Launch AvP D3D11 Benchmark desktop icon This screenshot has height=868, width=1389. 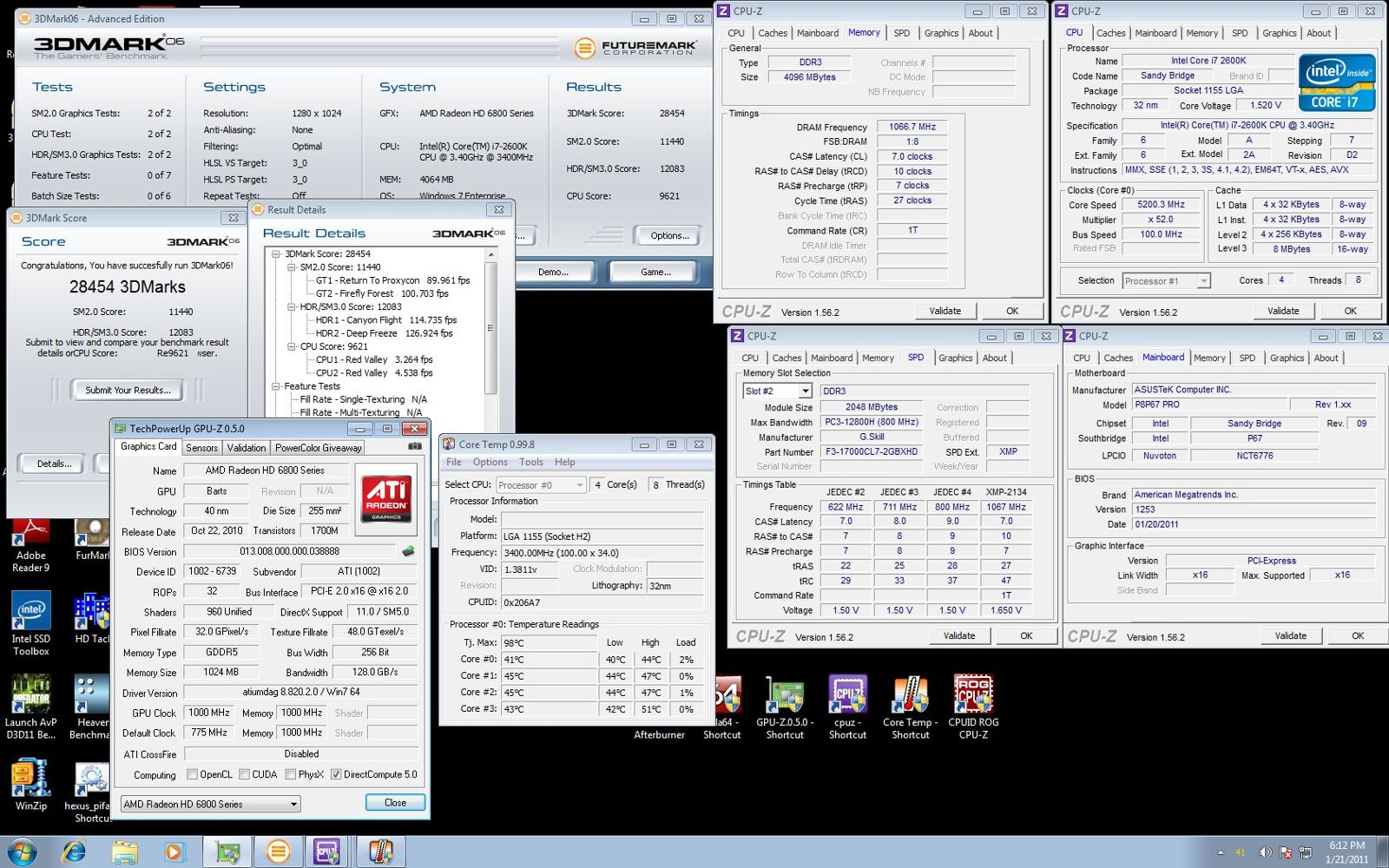[30, 707]
